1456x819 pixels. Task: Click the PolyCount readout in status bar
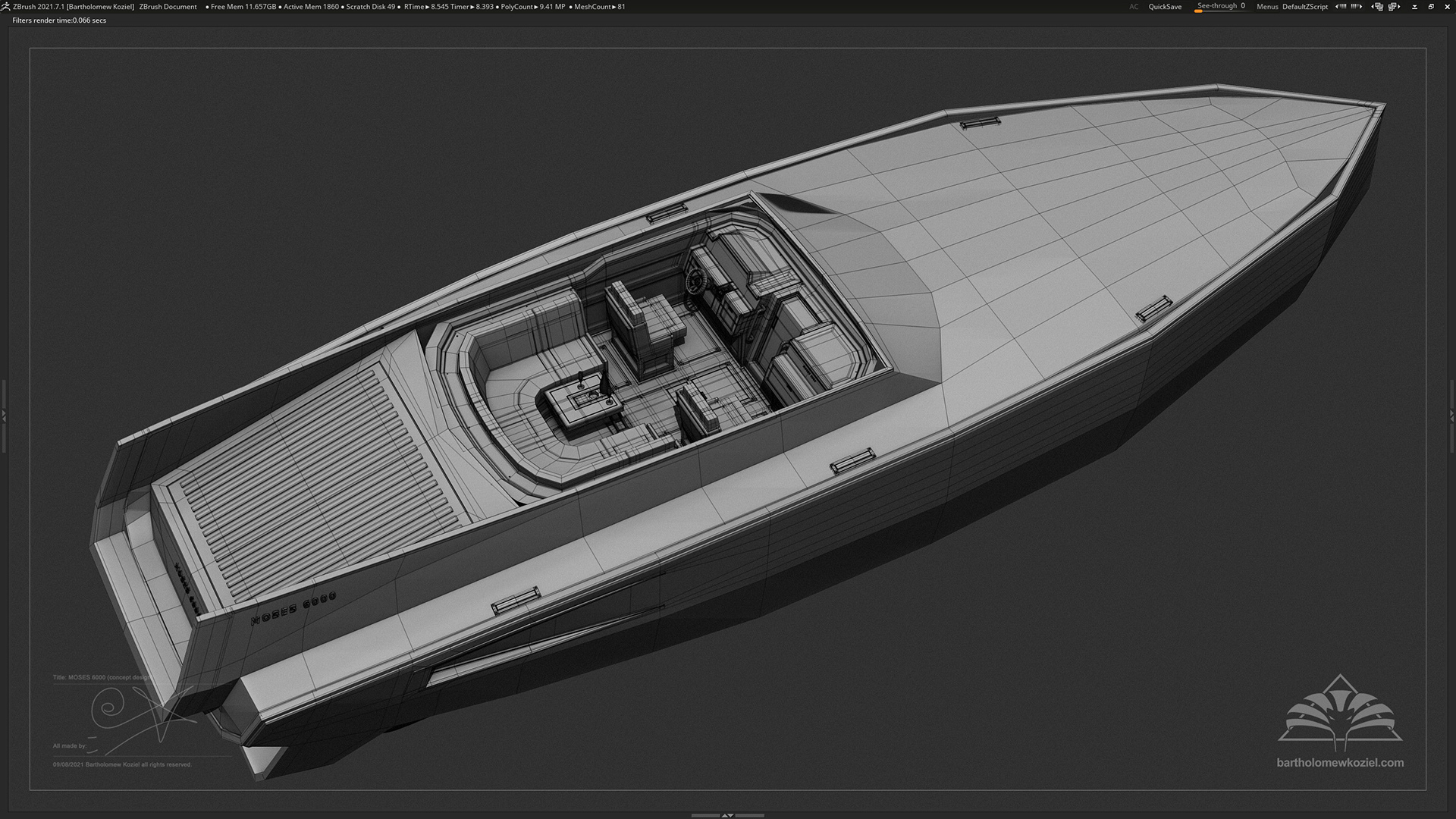click(532, 7)
